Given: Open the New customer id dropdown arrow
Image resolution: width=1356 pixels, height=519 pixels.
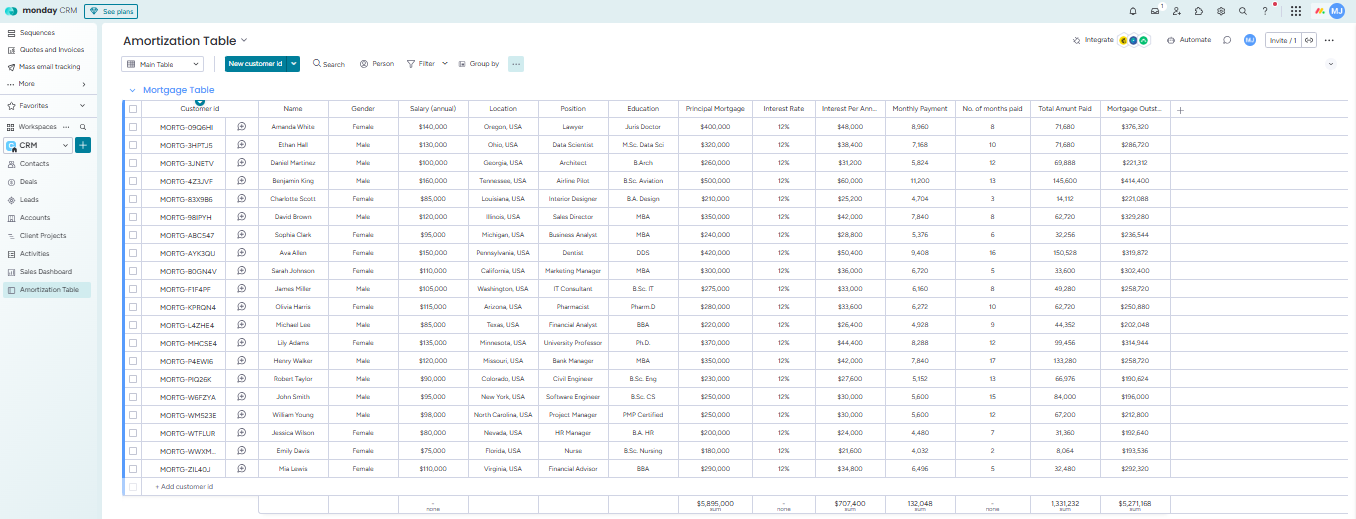Looking at the screenshot, I should pos(294,64).
